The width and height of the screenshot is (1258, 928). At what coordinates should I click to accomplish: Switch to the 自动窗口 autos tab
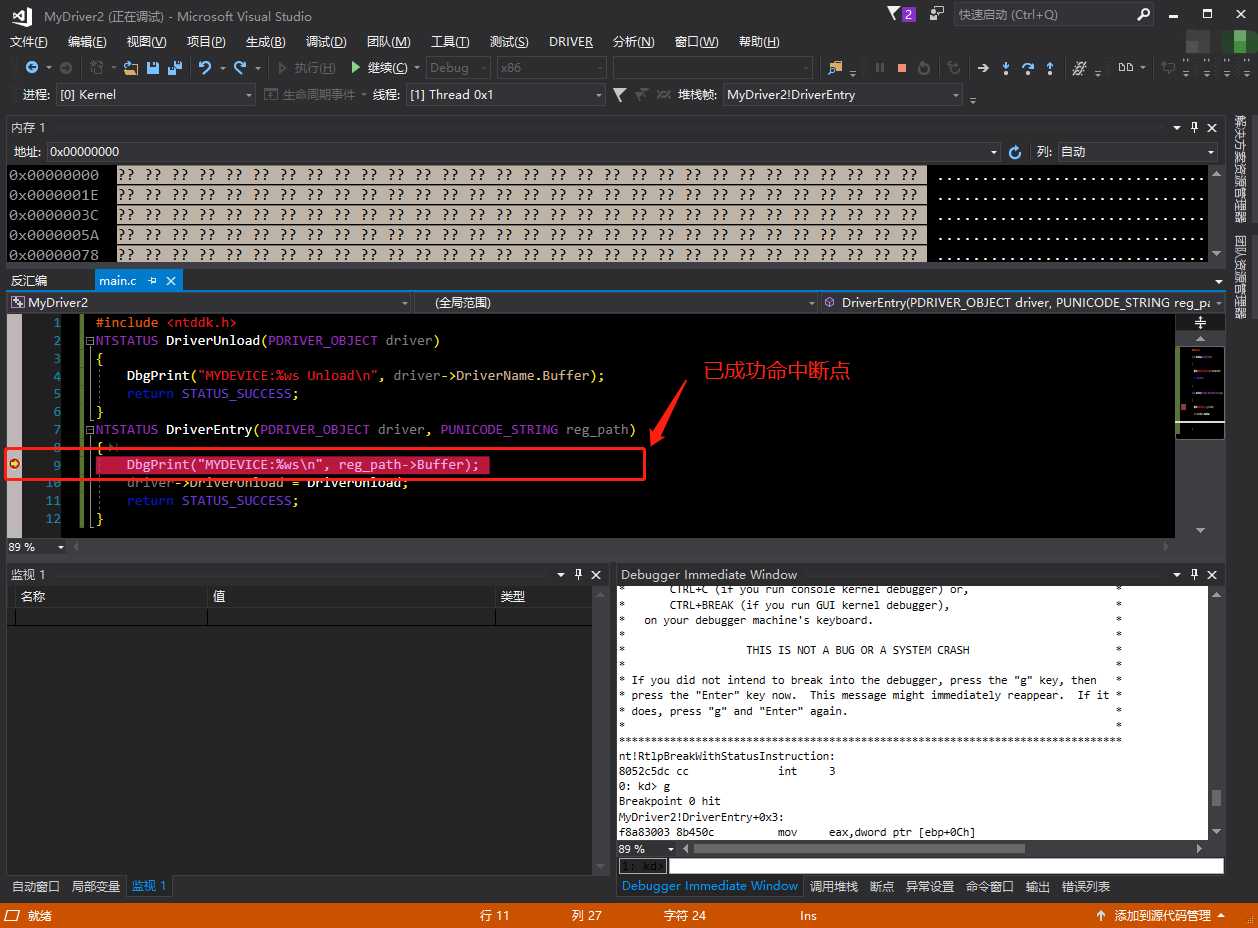coord(36,886)
